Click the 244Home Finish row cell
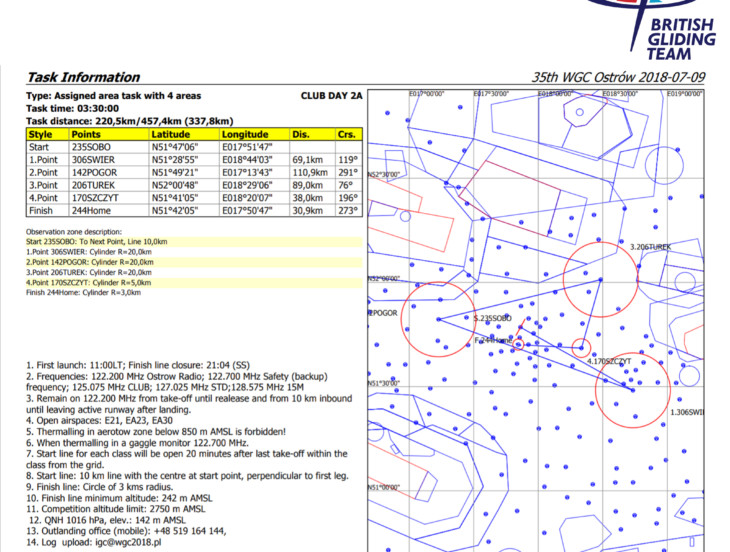Screen dimensions: 730x552 [x=92, y=211]
